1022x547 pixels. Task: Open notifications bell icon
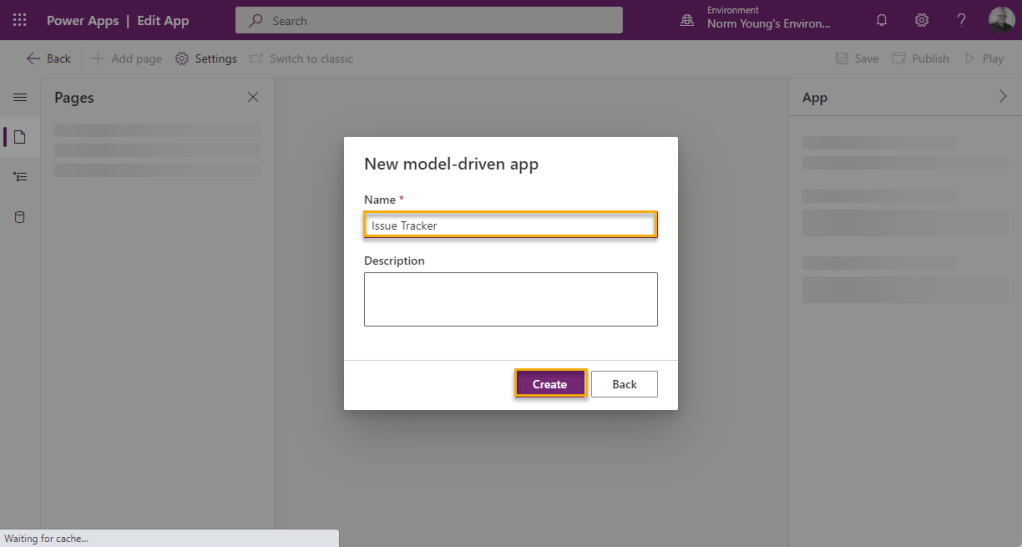coord(881,20)
